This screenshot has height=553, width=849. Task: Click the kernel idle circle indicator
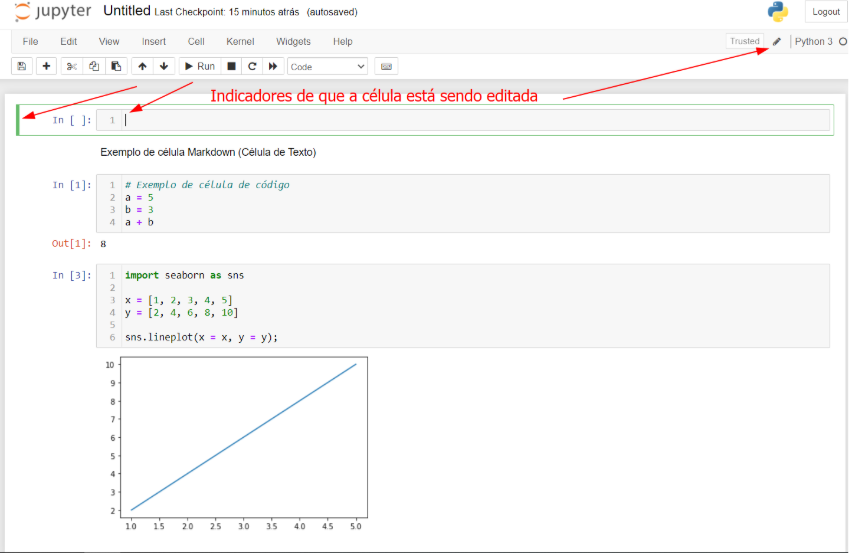tap(843, 42)
